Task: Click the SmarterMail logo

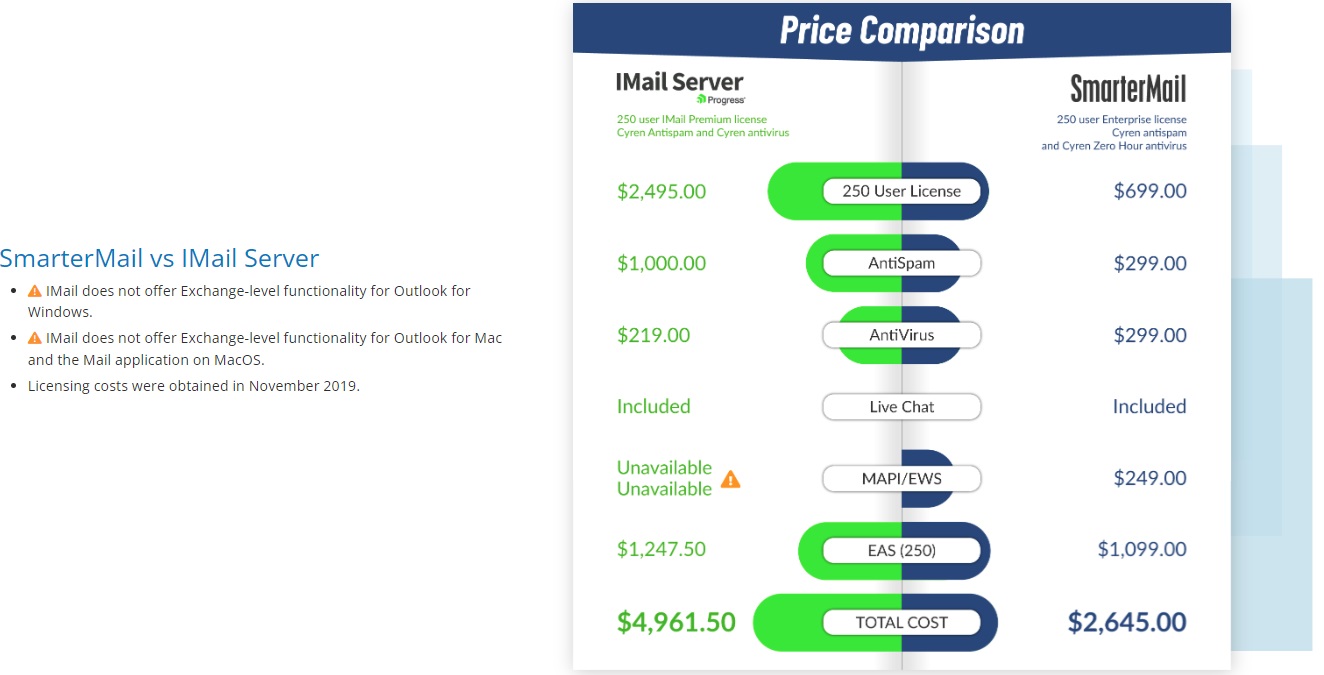Action: coord(1128,89)
